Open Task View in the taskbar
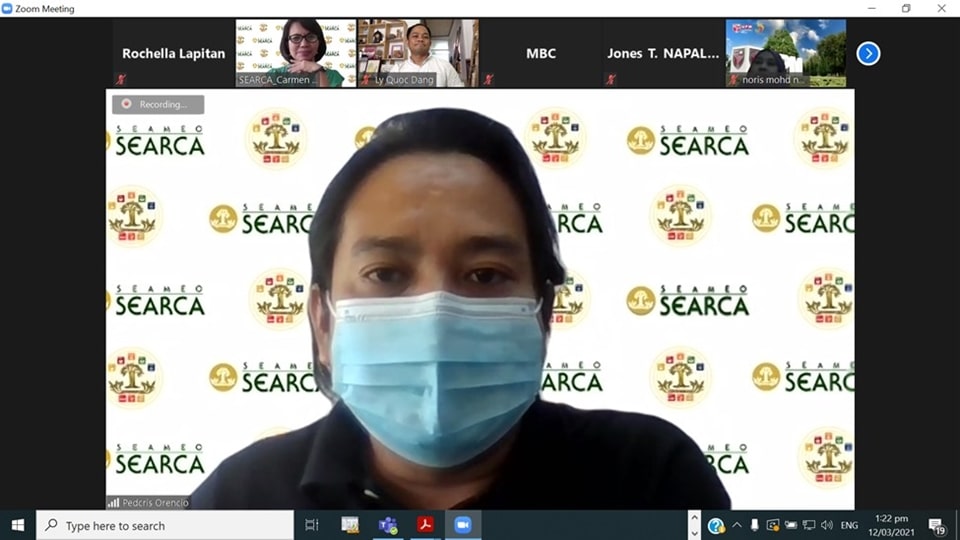Image resolution: width=960 pixels, height=540 pixels. coord(312,525)
